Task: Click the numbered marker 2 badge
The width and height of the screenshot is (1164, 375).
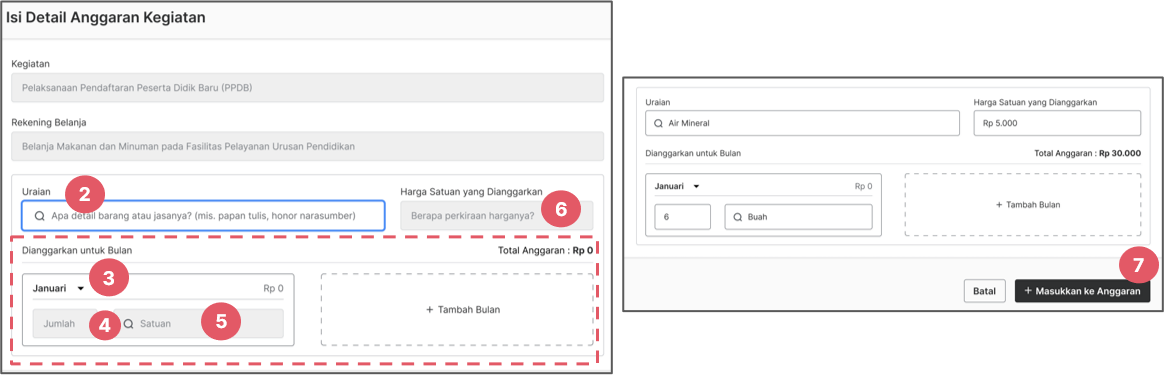Action: pyautogui.click(x=85, y=195)
